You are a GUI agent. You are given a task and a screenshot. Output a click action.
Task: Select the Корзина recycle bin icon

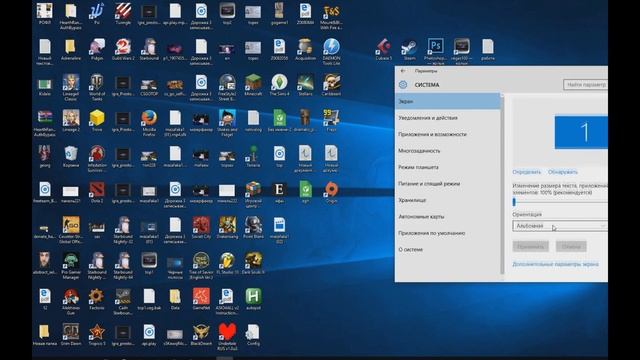pos(71,156)
